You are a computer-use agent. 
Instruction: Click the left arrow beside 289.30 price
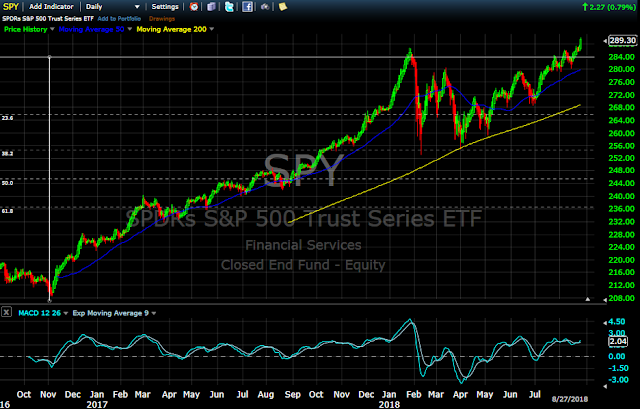pyautogui.click(x=605, y=41)
